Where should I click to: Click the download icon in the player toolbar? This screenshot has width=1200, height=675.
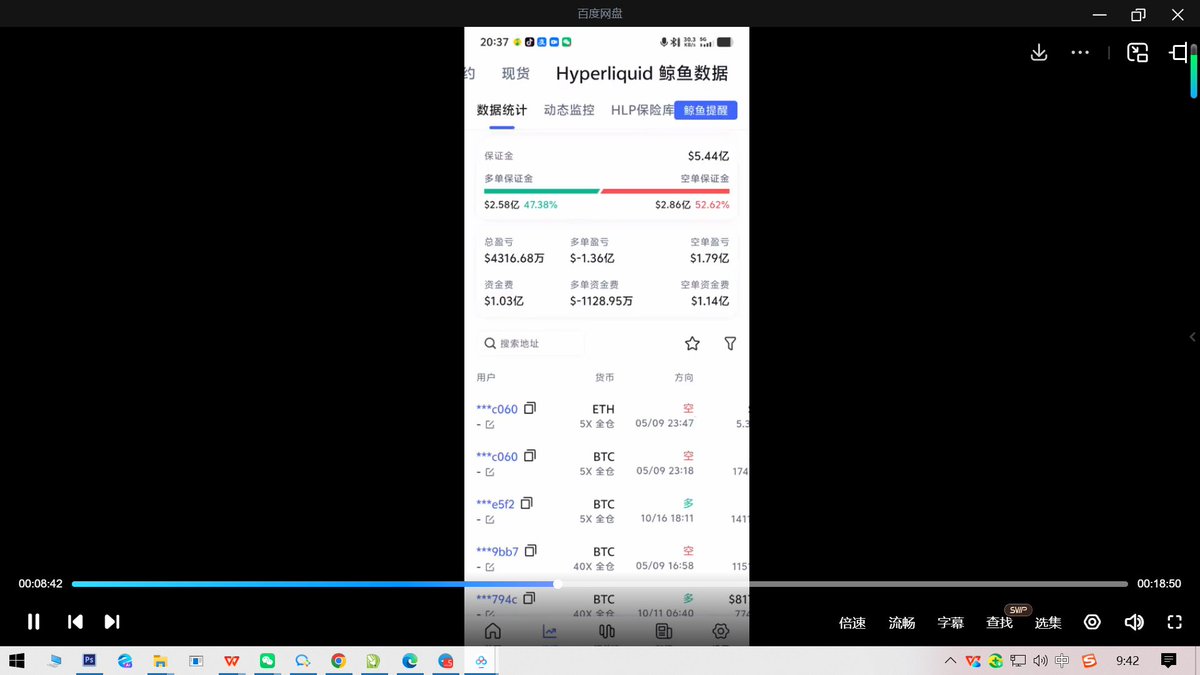[x=1038, y=51]
